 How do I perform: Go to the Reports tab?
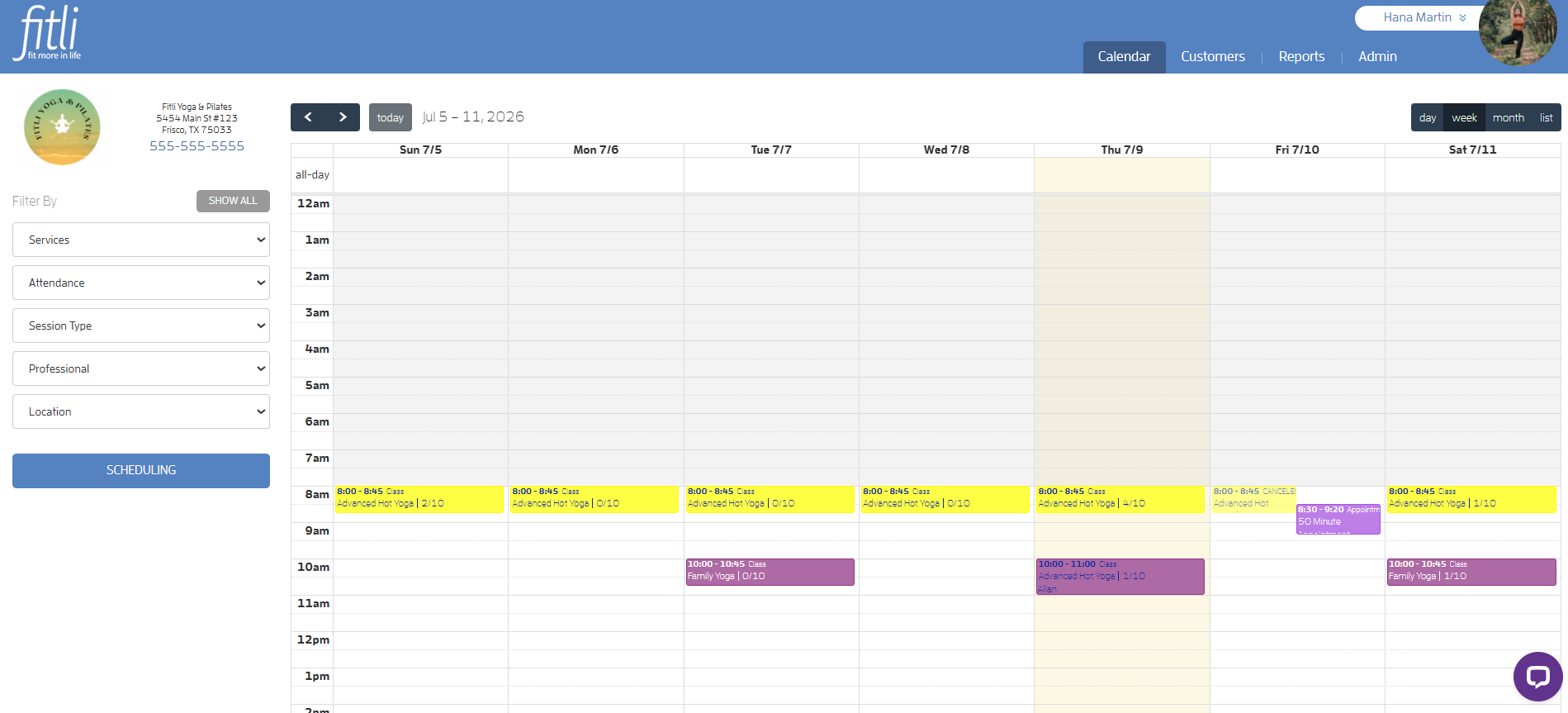tap(1301, 56)
